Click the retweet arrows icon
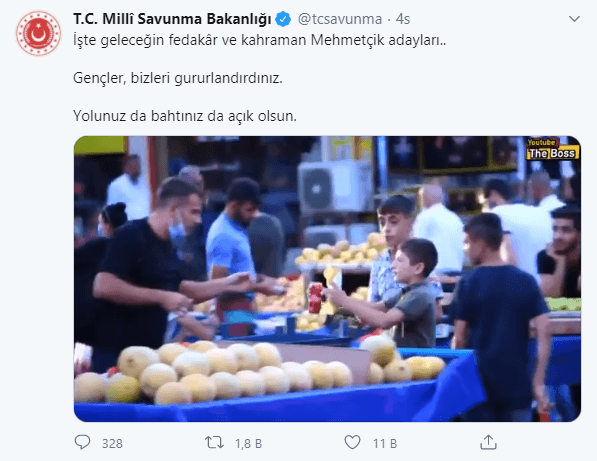597x461 pixels. pos(214,442)
